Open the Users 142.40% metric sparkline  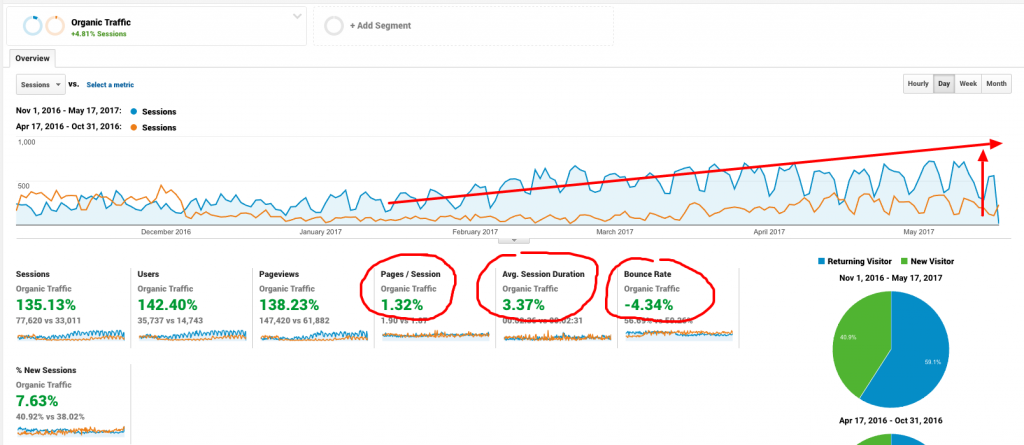coord(192,335)
